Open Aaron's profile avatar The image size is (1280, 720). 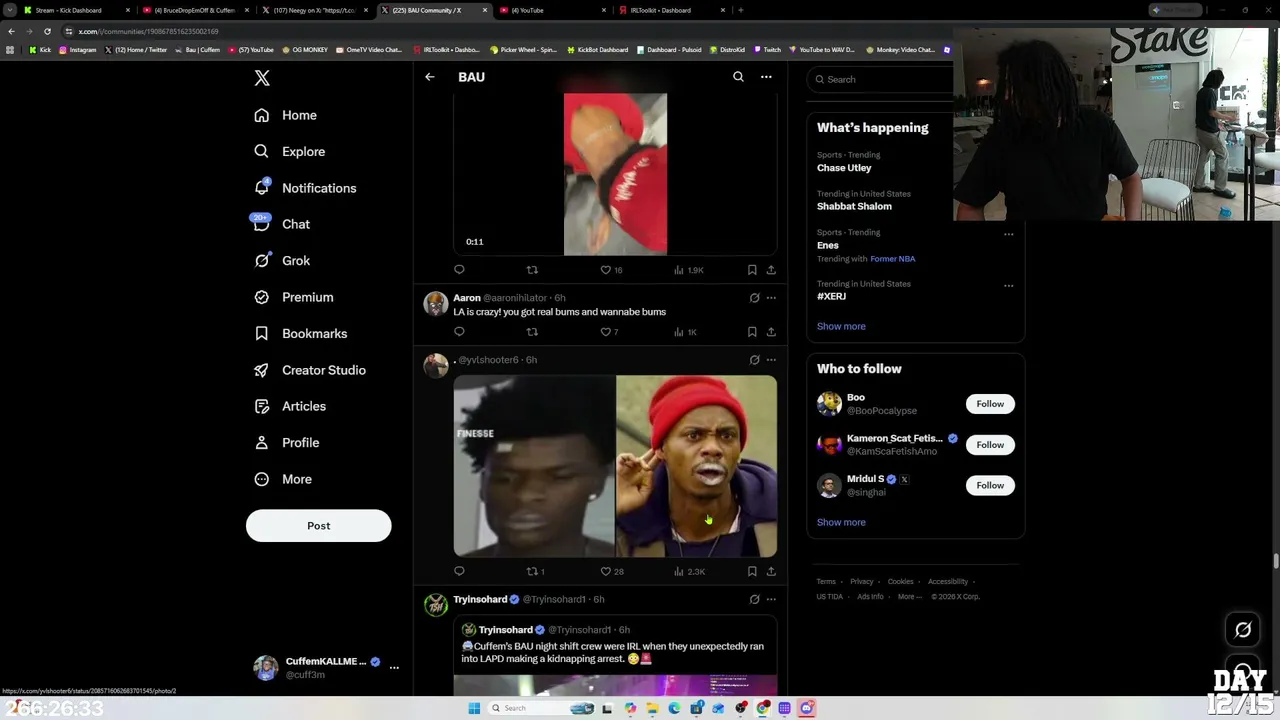point(436,304)
